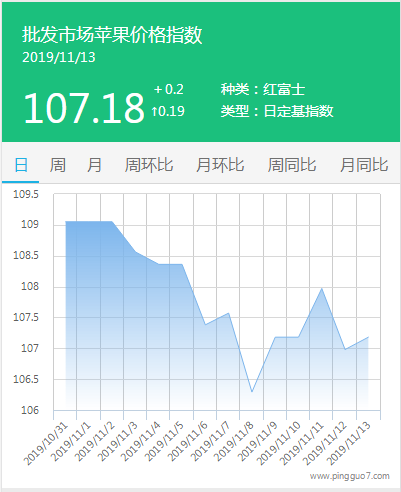Click the chart low point at 2019/11/8
The height and width of the screenshot is (492, 401).
tap(252, 392)
